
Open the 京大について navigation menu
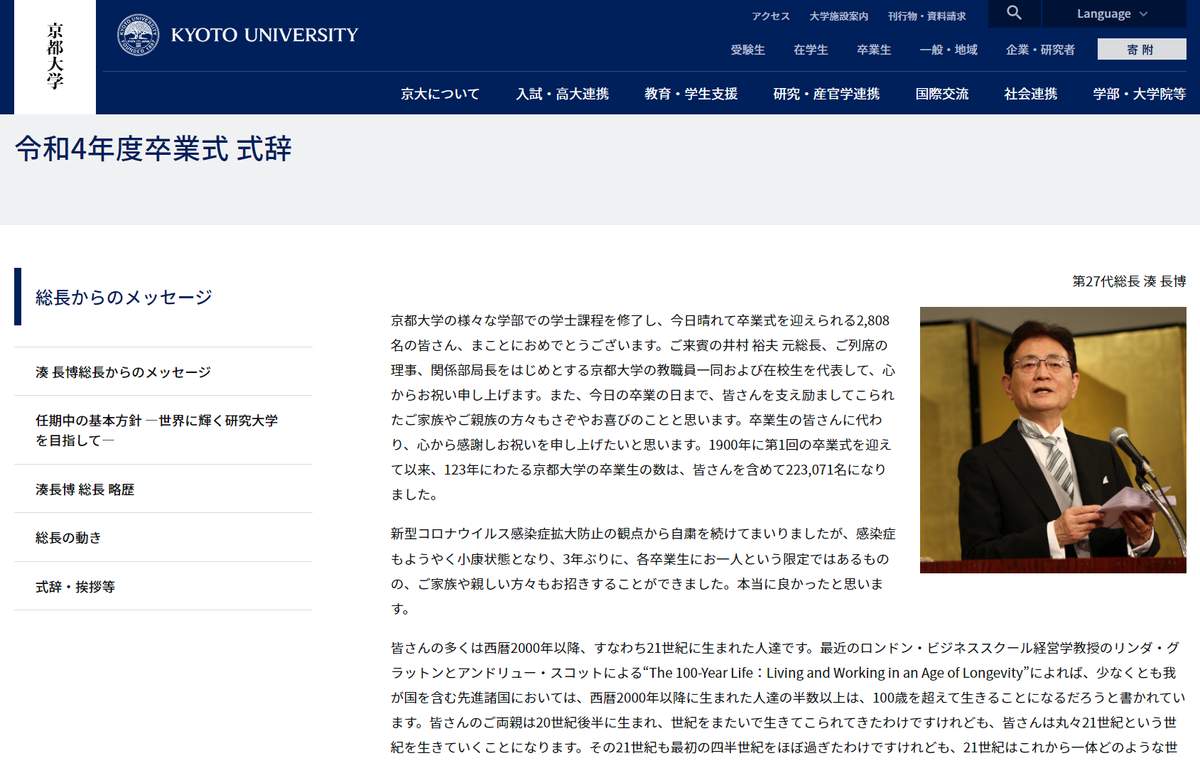(x=438, y=93)
